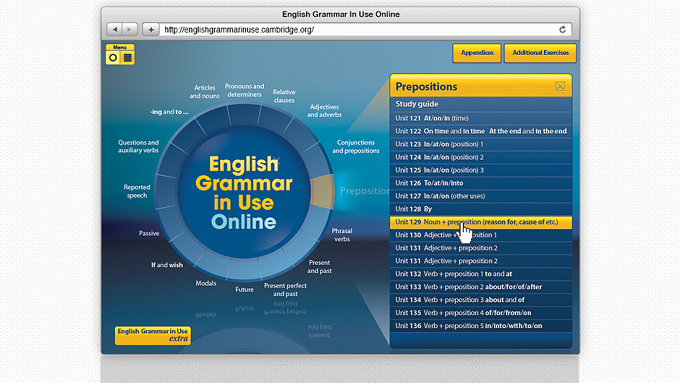Screen dimensions: 680x383
Task: Select -ing and to ... topic
Action: point(169,112)
